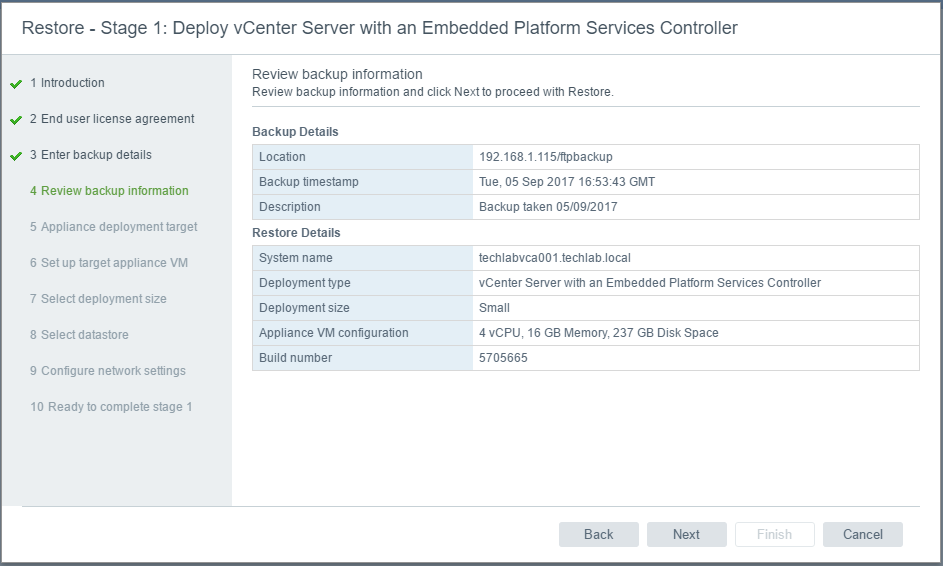The height and width of the screenshot is (566, 943).
Task: Click the Deployment size label cell
Action: tap(363, 308)
